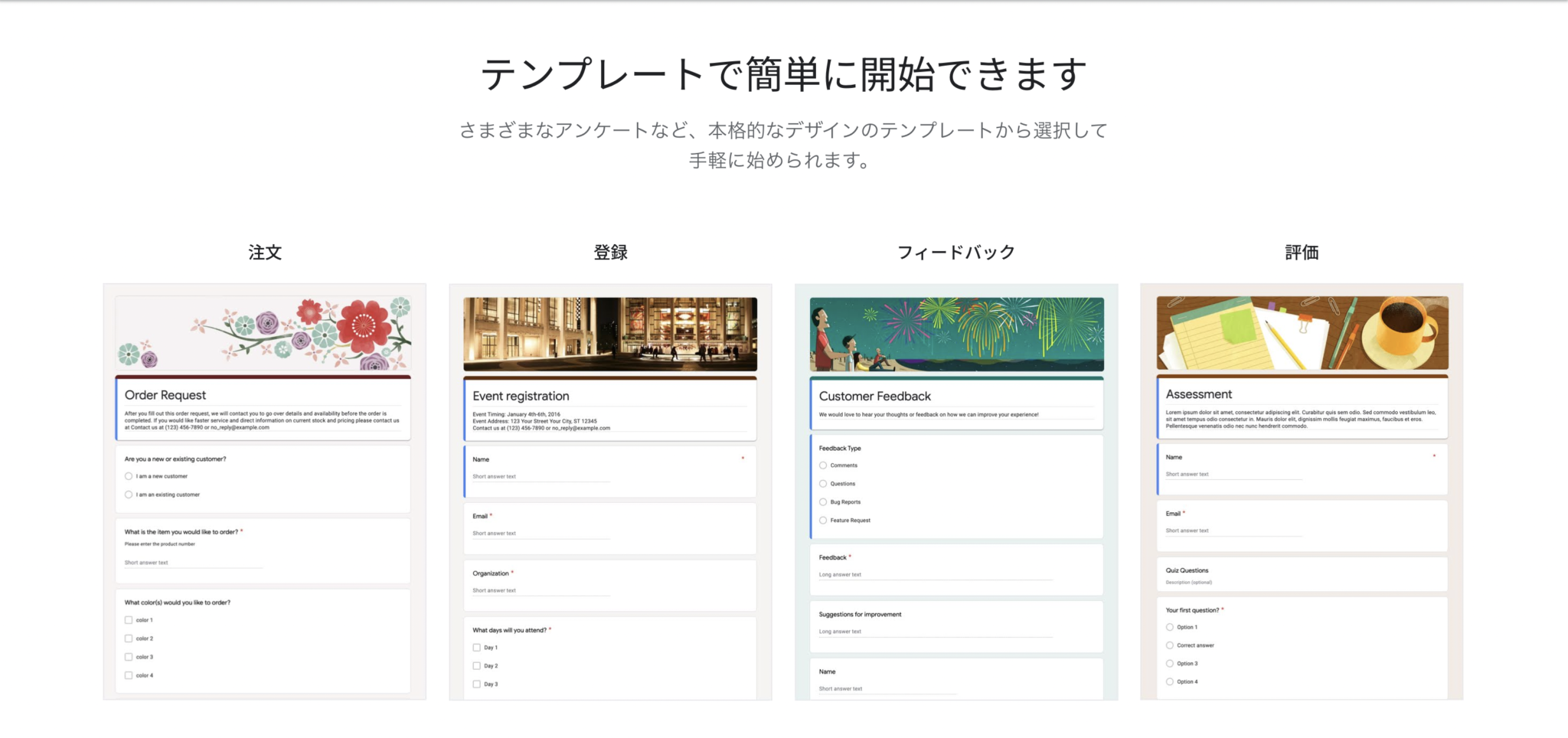Viewport: 1568px width, 738px height.
Task: Check the "color 4" checkbox
Action: (x=128, y=674)
